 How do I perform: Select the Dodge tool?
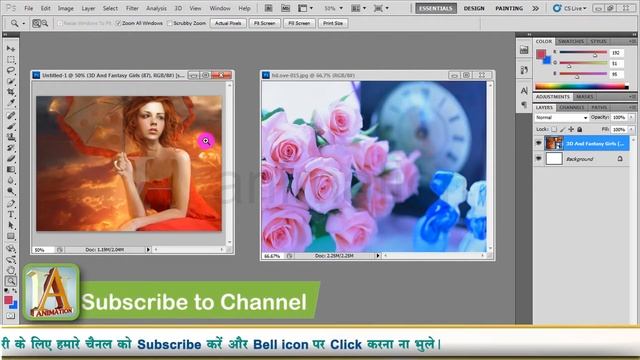(x=11, y=191)
